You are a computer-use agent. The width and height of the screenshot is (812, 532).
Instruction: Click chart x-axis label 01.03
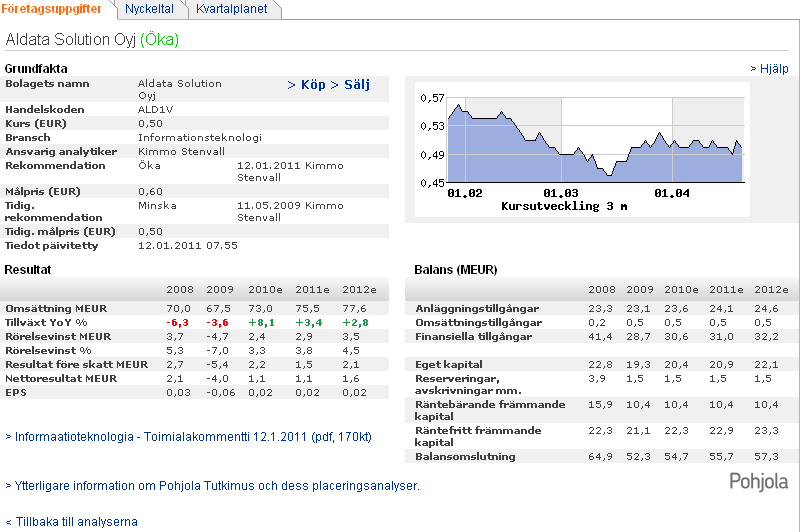(x=560, y=193)
